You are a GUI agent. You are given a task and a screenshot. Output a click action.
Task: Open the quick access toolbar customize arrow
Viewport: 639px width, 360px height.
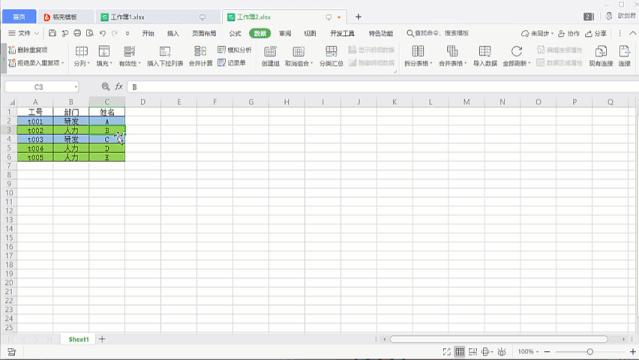point(127,33)
